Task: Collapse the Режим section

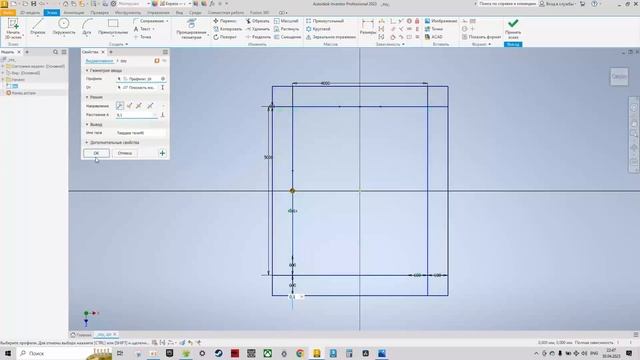Action: tap(87, 97)
